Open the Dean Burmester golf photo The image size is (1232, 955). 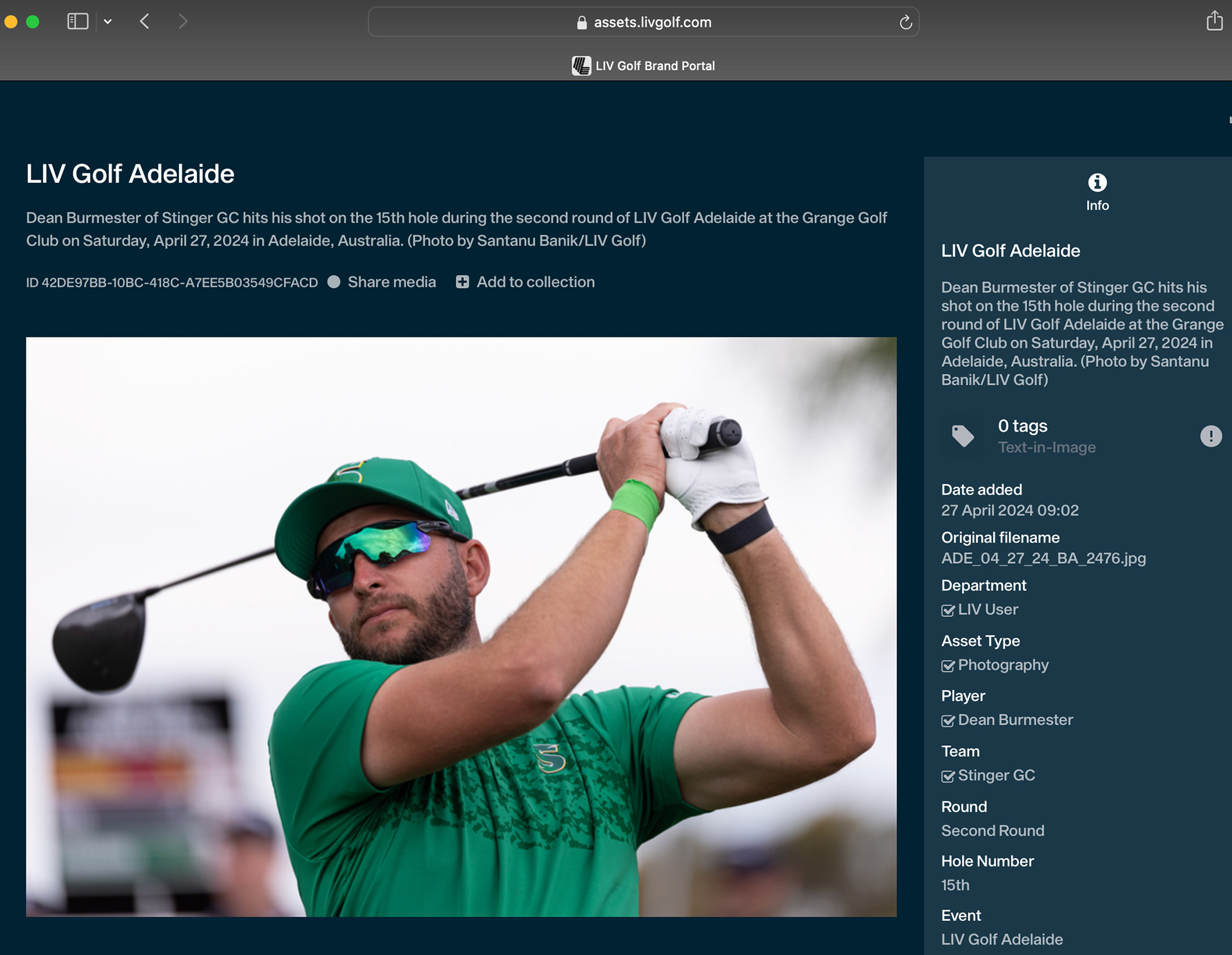[461, 627]
